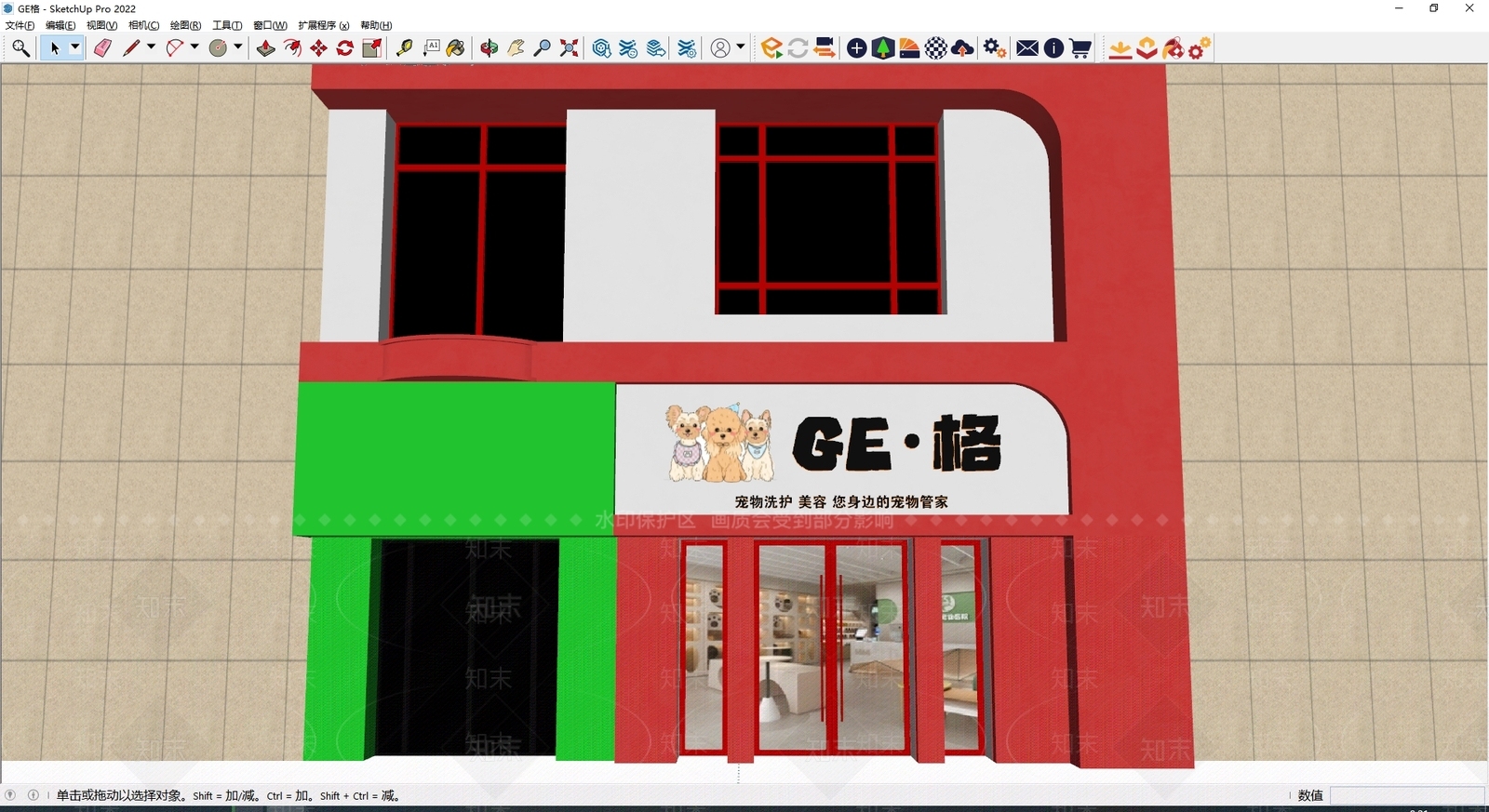The width and height of the screenshot is (1489, 812).
Task: Expand the Arc tool dropdown arrow
Action: point(195,47)
